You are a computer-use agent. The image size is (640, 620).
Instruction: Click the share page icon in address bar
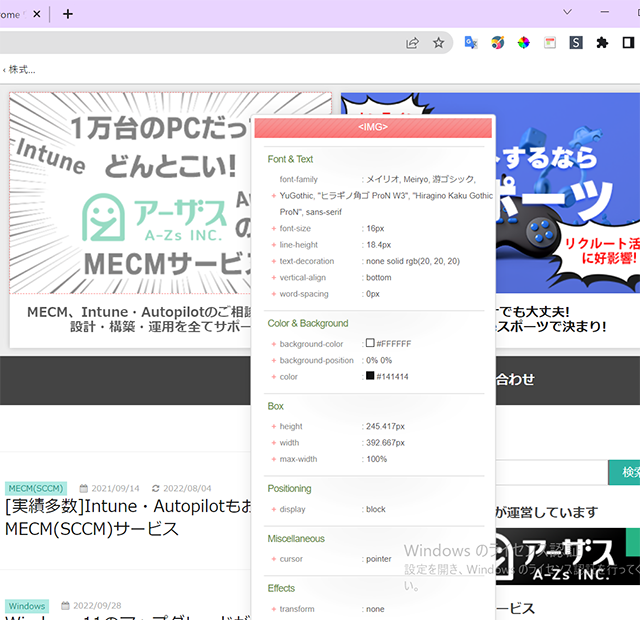tap(412, 43)
